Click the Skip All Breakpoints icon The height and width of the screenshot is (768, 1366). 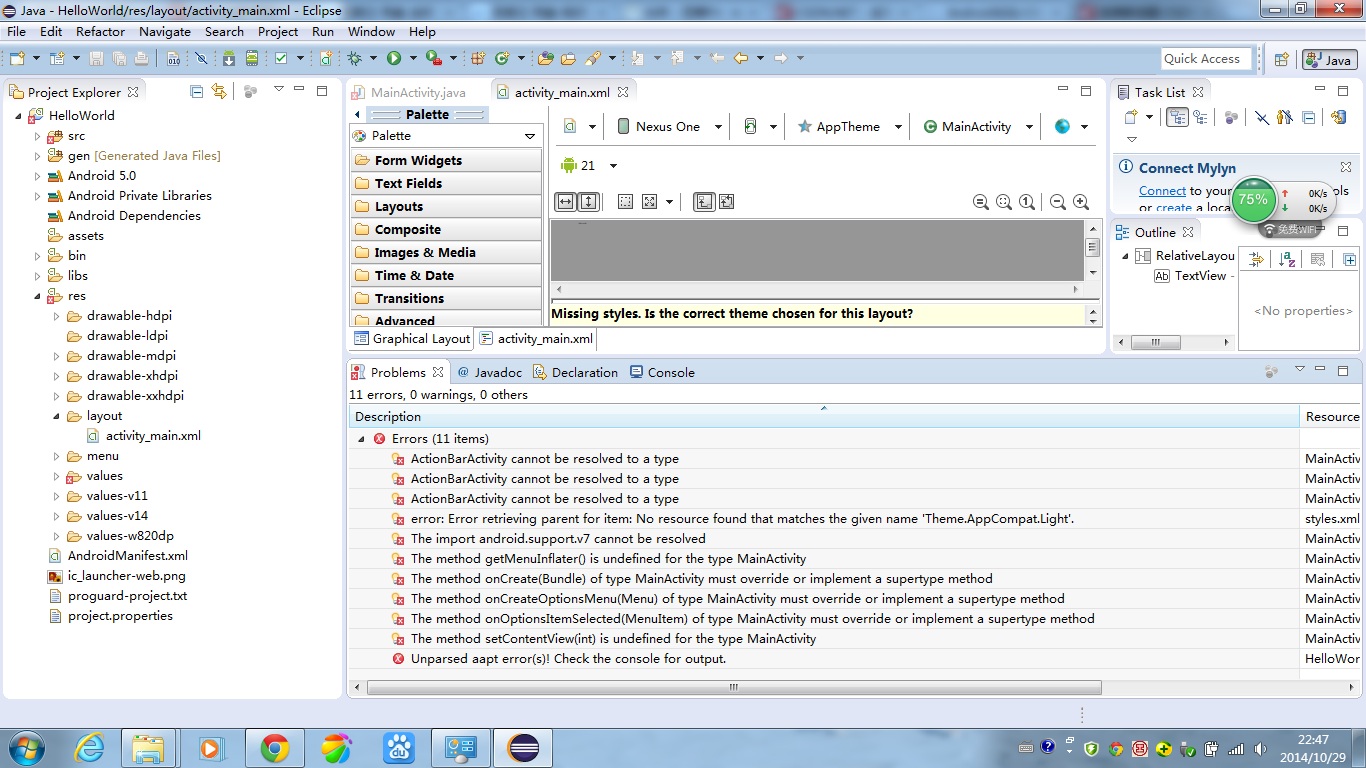click(201, 59)
